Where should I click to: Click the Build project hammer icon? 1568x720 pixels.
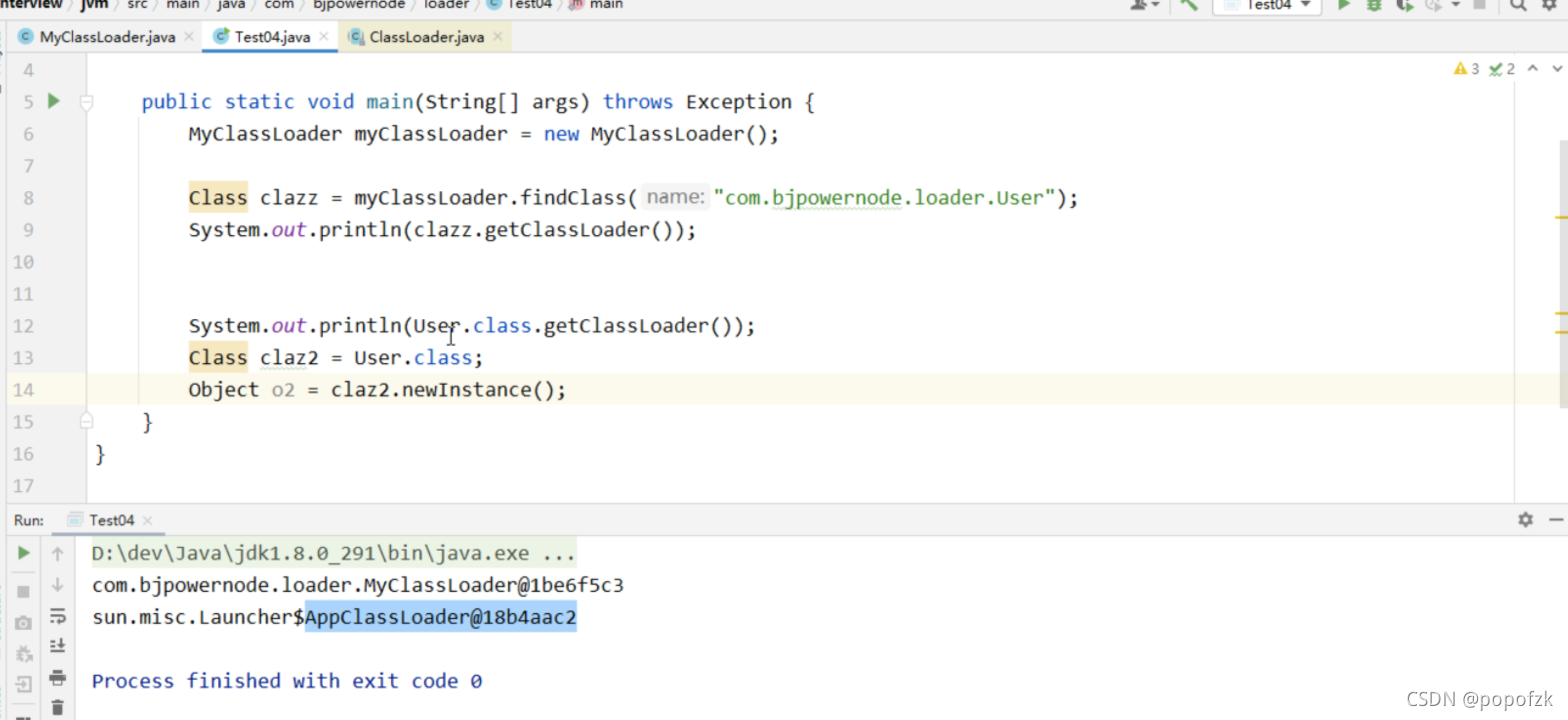(1189, 5)
